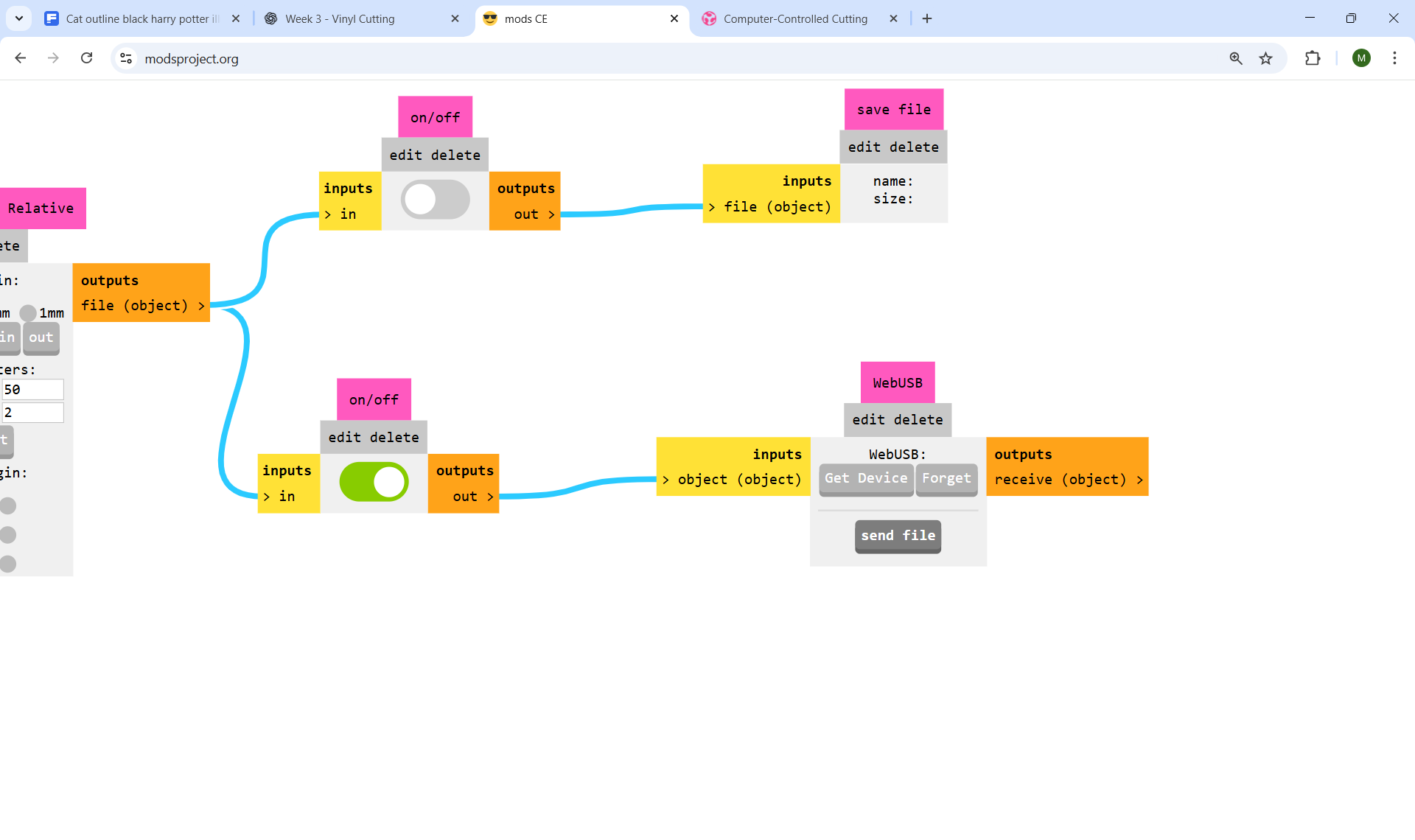
Task: Open the tab search dropdown arrow
Action: click(18, 18)
